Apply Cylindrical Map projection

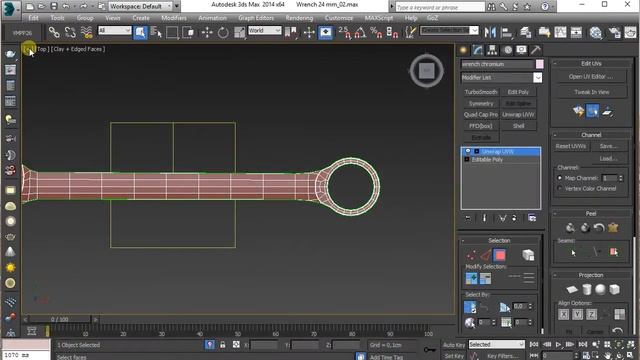point(587,290)
